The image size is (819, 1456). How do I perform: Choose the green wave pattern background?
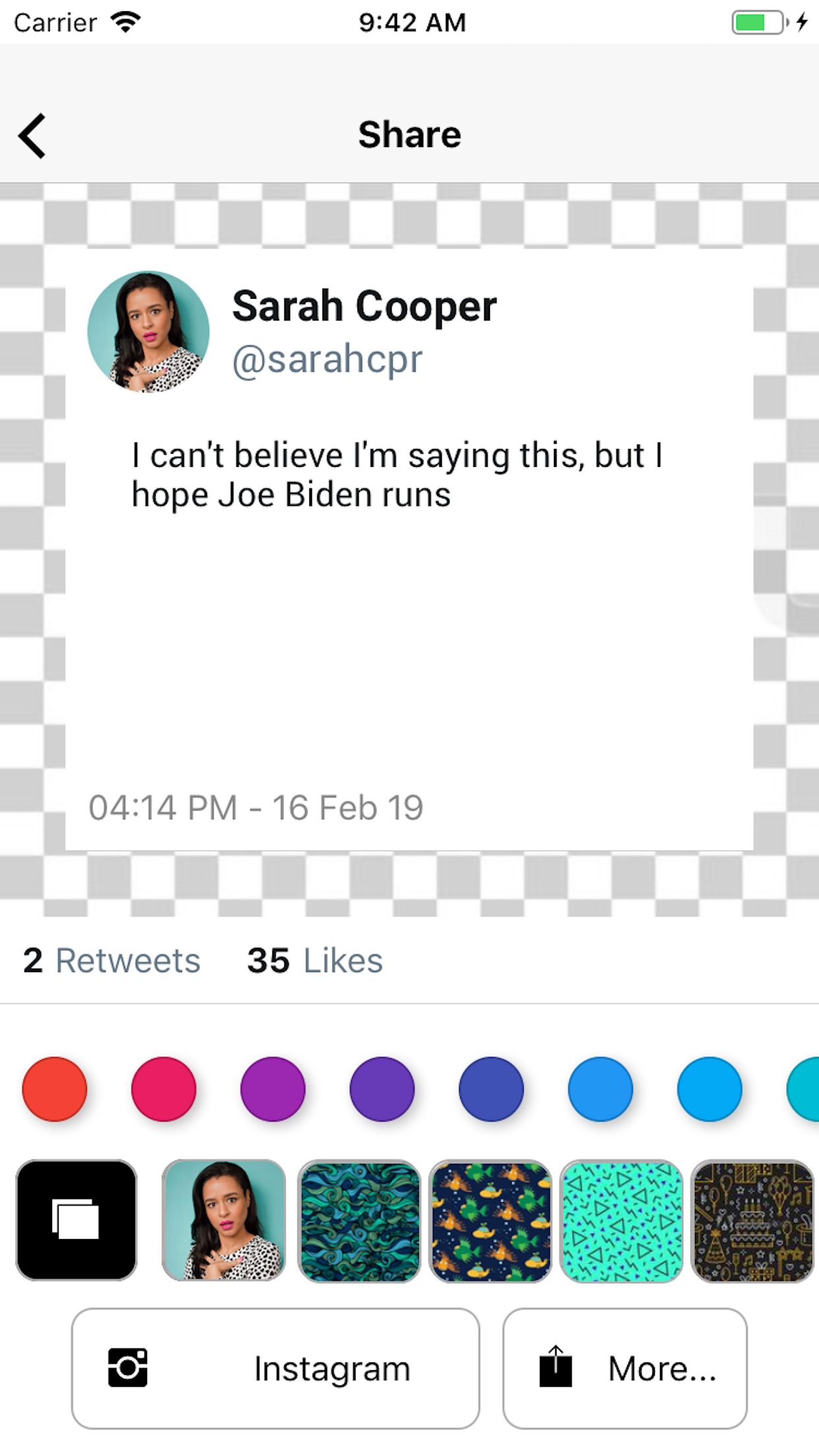point(359,1221)
